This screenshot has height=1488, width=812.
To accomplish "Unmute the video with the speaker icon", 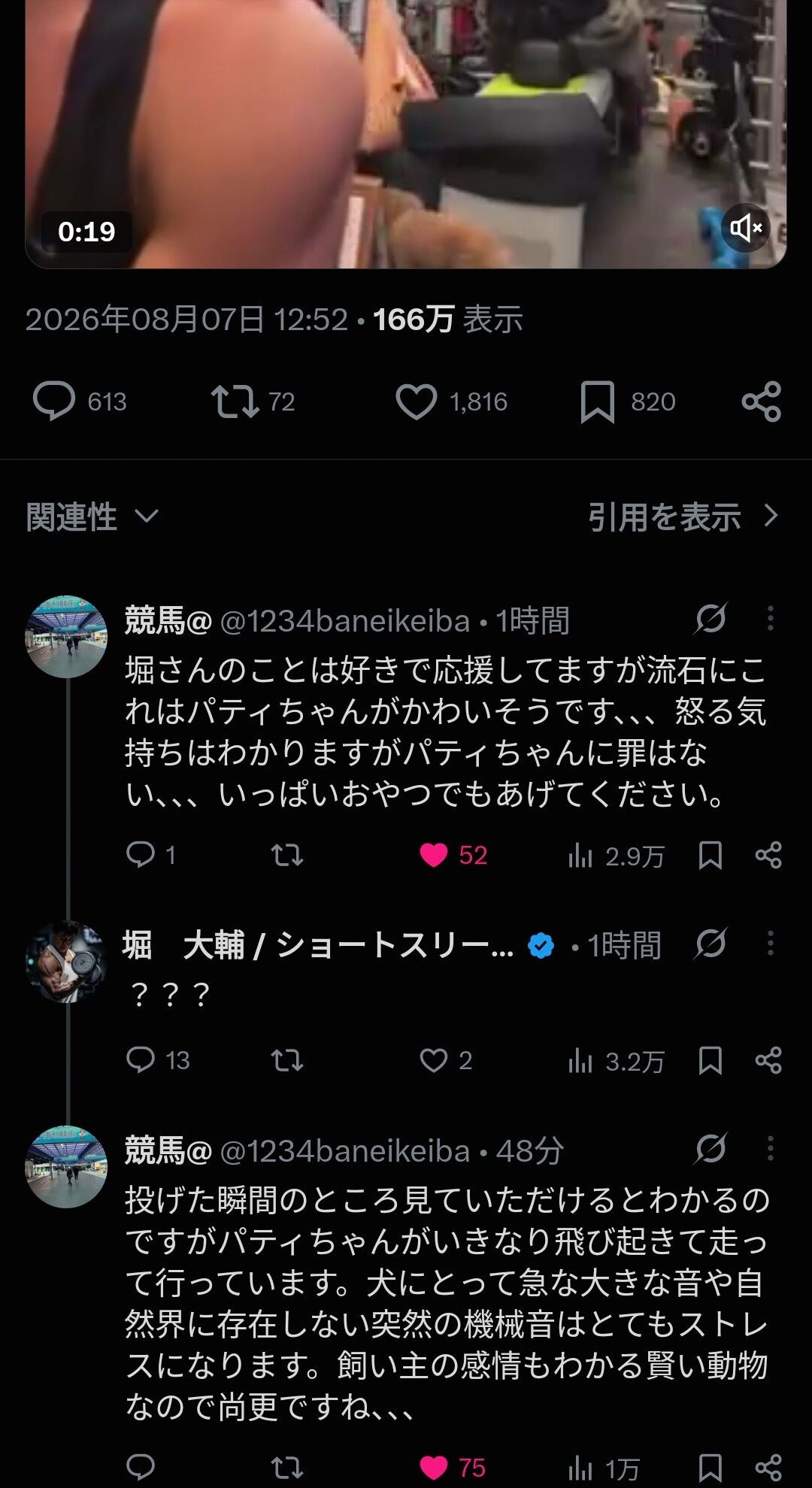I will 746,227.
